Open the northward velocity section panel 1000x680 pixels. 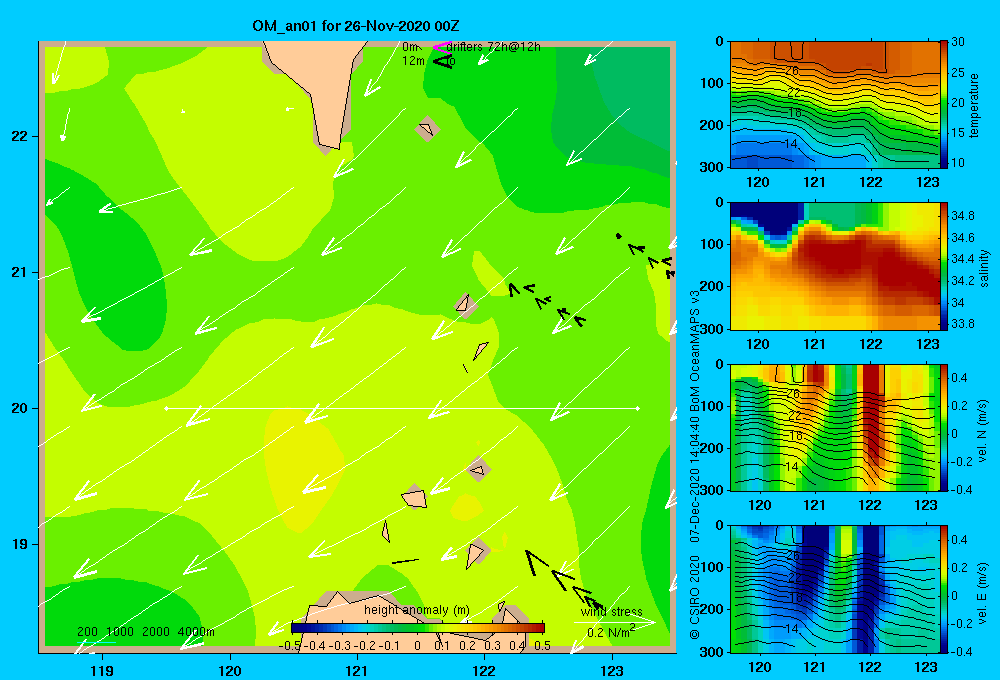click(x=835, y=427)
